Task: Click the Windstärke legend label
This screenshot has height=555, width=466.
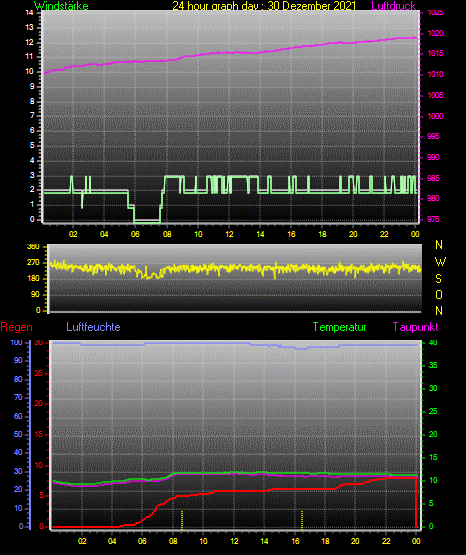Action: coord(61,6)
